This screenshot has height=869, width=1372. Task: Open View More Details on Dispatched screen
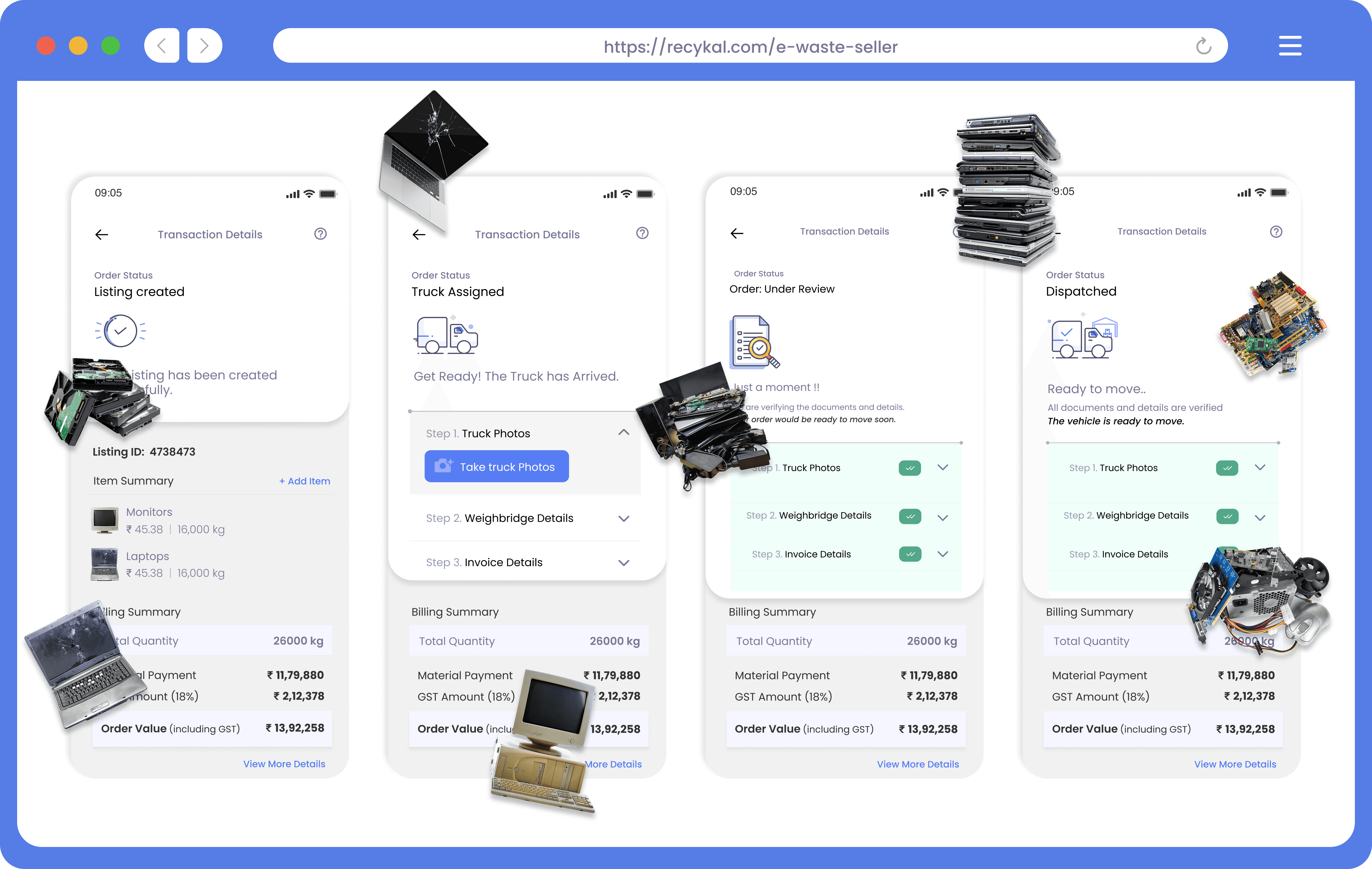(x=1235, y=764)
